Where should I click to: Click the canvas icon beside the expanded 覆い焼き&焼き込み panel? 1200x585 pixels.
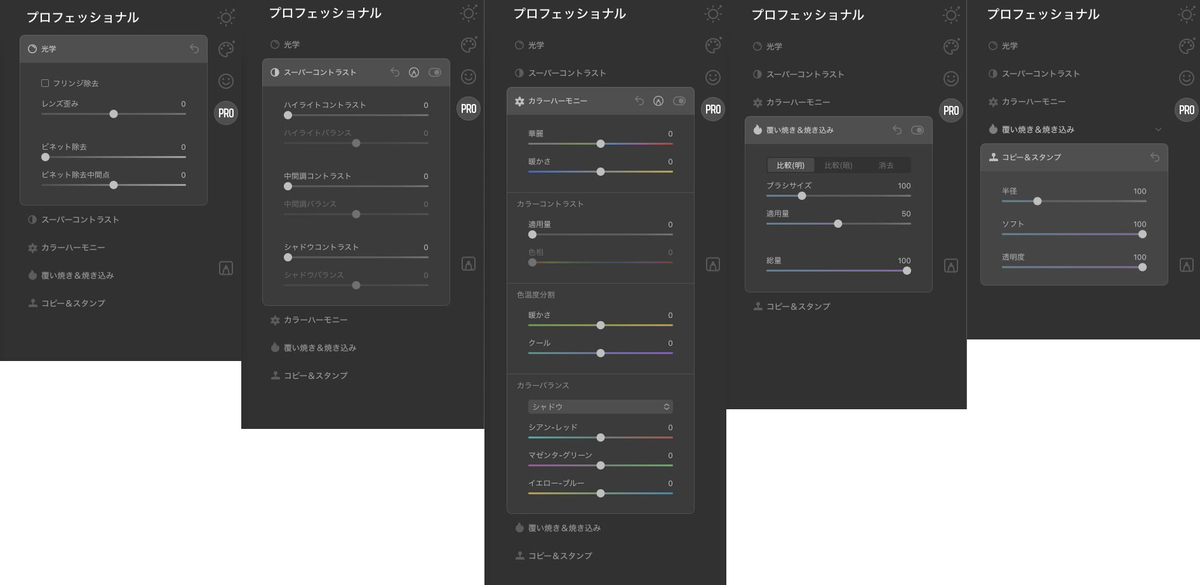[951, 266]
